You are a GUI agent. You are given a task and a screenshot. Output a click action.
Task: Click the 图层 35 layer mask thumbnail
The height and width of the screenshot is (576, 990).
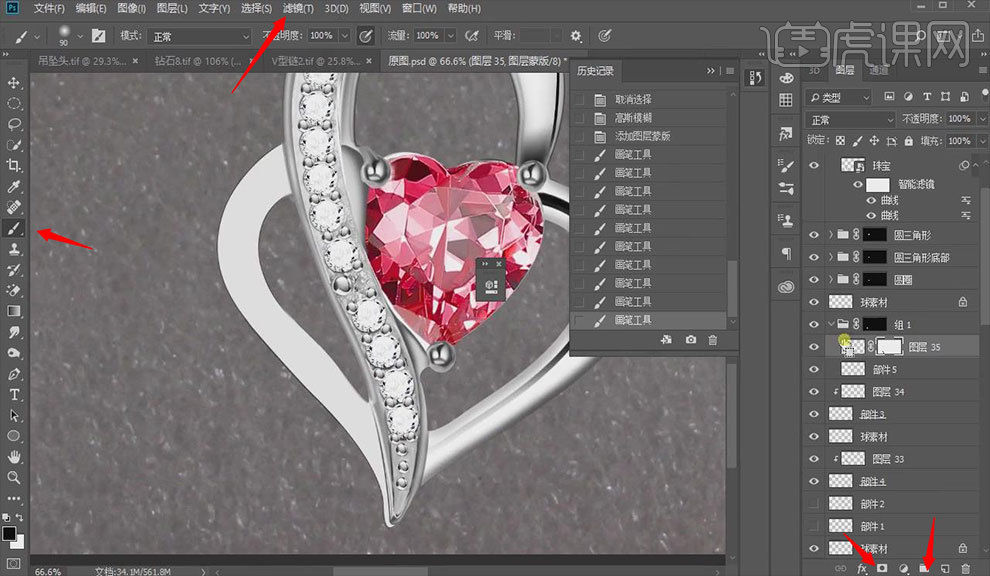[889, 347]
